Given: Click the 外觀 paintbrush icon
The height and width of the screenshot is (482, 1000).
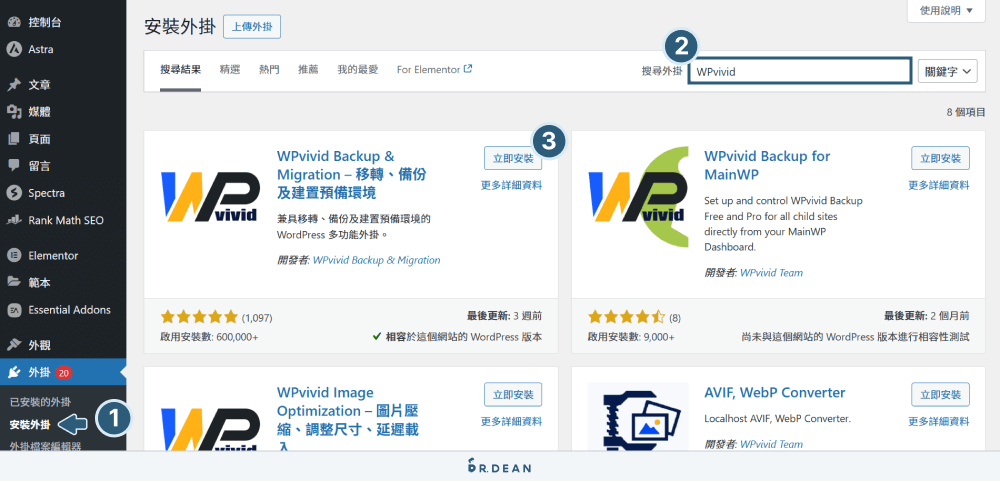Looking at the screenshot, I should [x=13, y=345].
